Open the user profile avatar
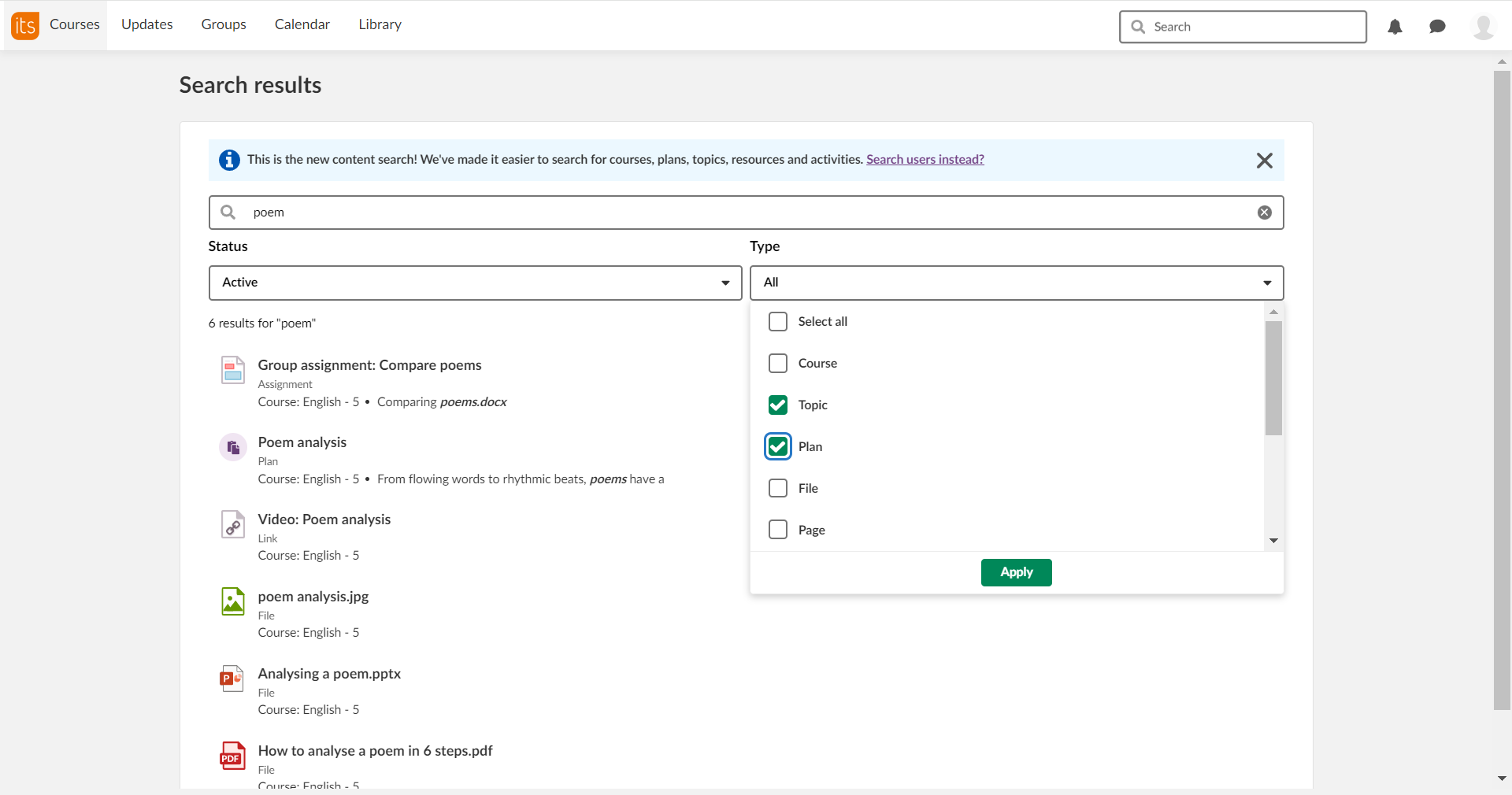Screen dimensions: 1512x795 tap(1483, 27)
